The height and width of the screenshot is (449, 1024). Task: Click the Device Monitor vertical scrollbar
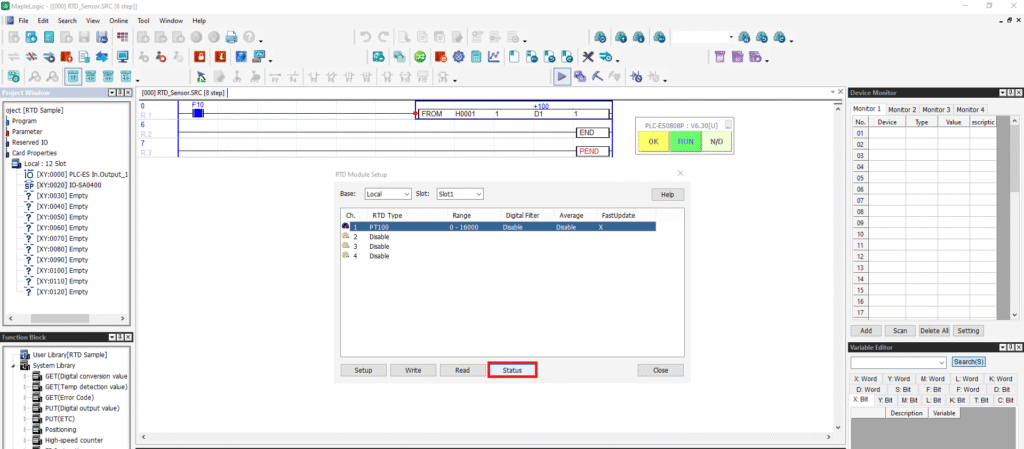pos(1014,217)
